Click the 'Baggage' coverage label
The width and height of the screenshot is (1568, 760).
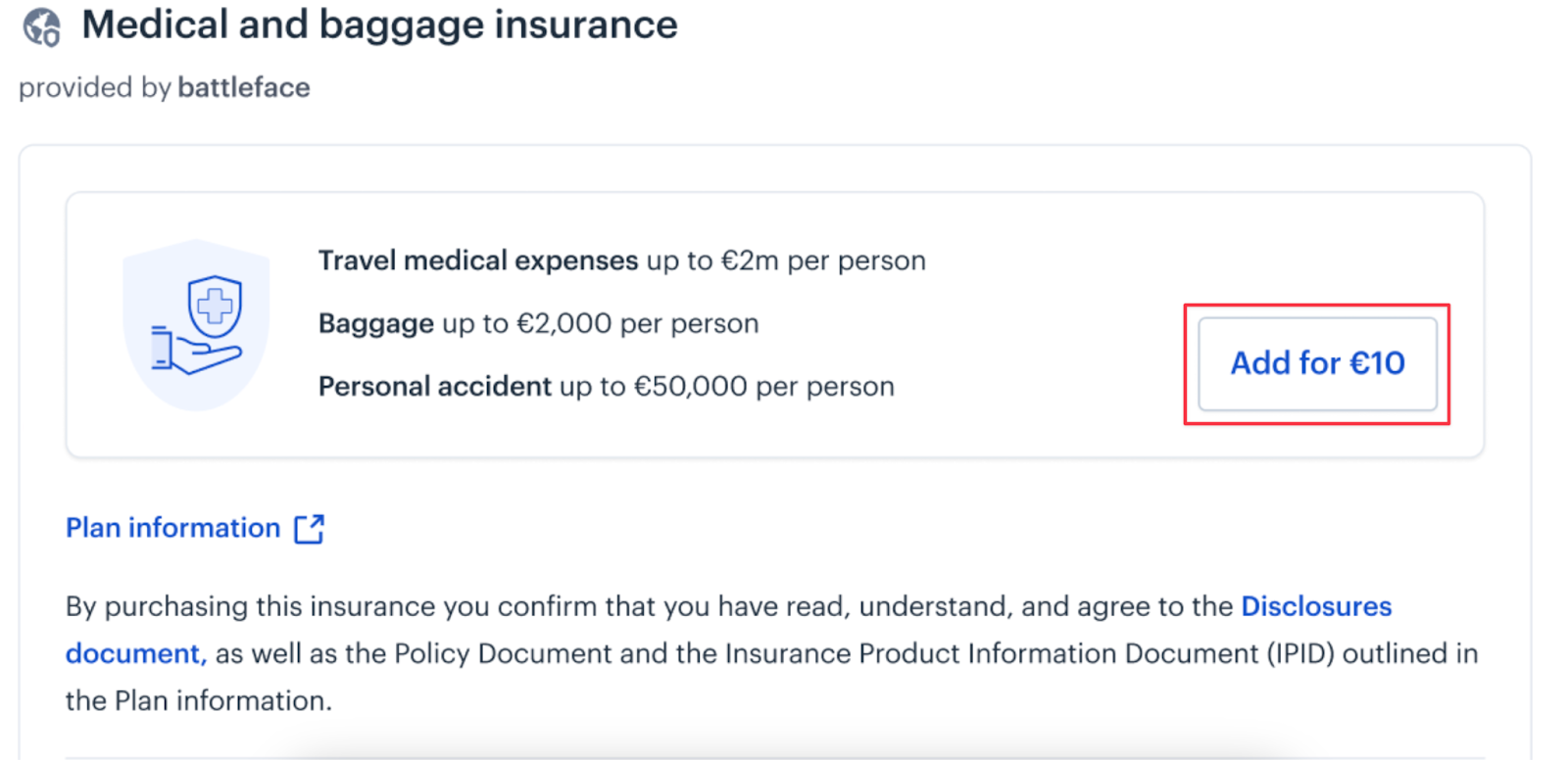coord(376,323)
